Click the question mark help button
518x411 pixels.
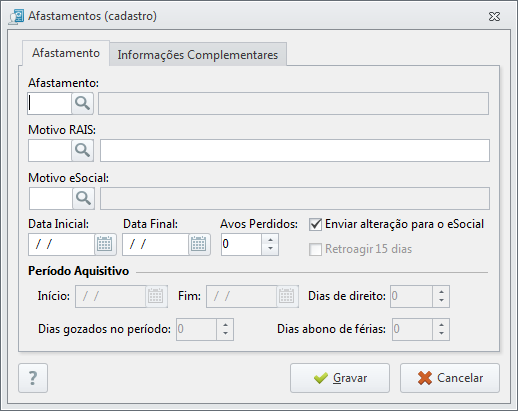[33, 378]
